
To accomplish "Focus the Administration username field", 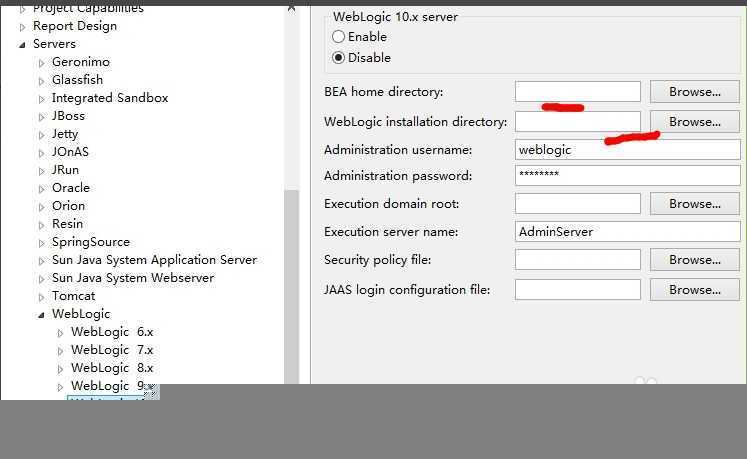I will 627,150.
